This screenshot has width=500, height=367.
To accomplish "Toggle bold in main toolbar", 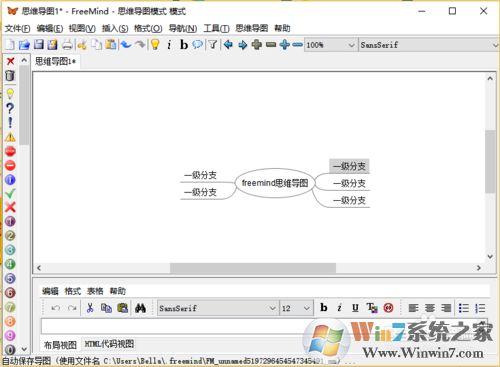I will [184, 44].
